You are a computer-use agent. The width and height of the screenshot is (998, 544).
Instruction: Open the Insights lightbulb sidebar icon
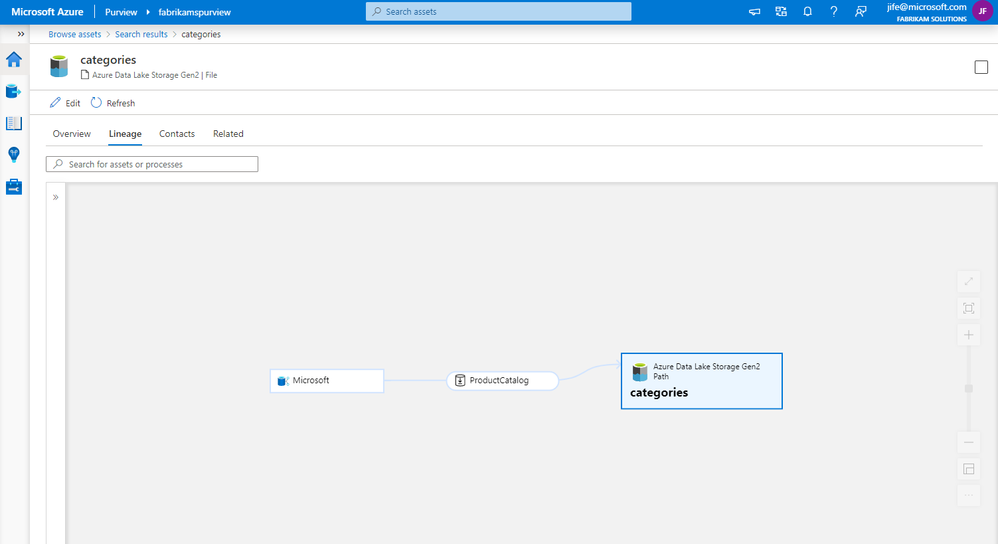(x=14, y=155)
